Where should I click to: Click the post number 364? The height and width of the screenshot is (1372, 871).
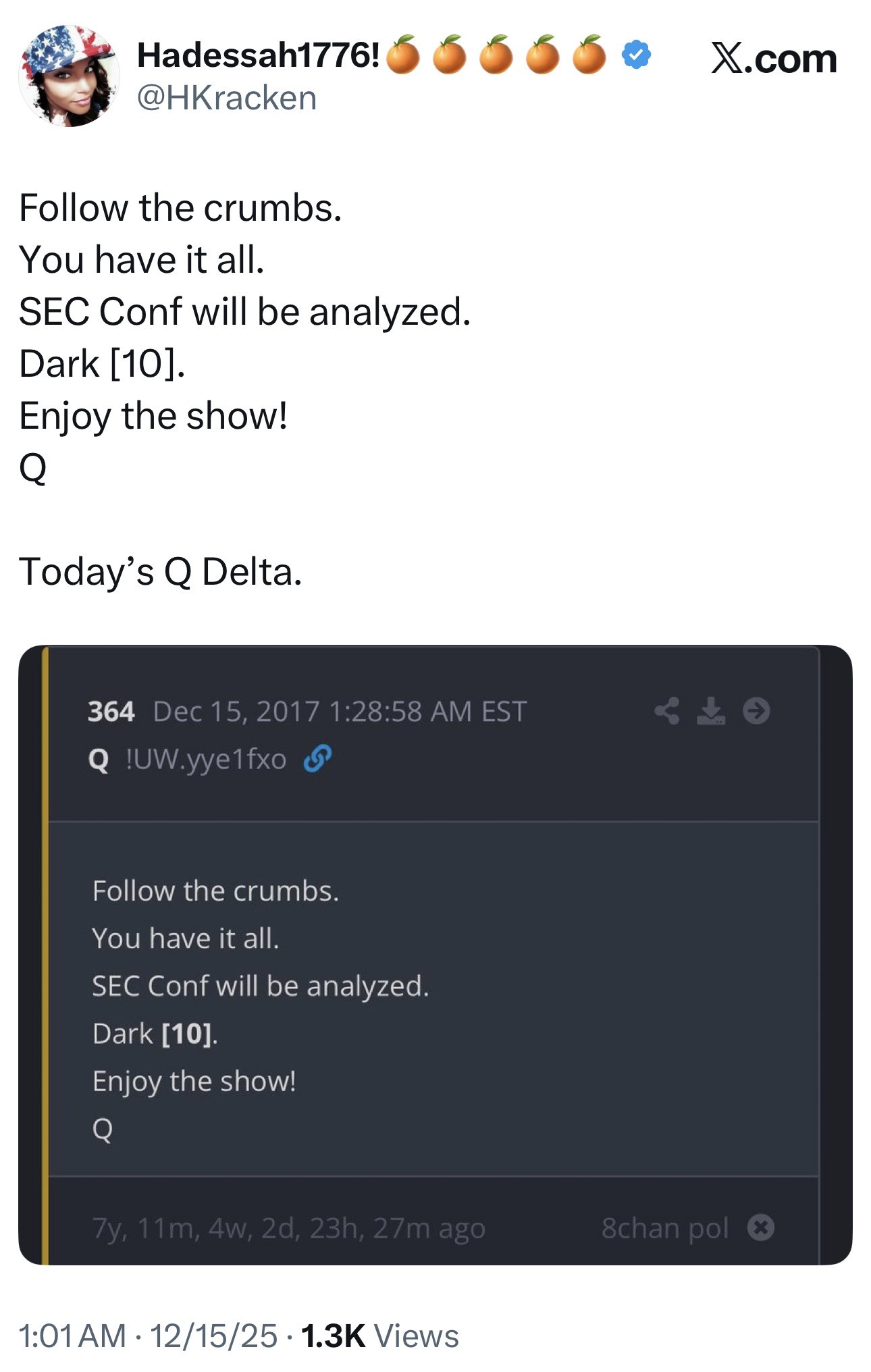pos(111,712)
